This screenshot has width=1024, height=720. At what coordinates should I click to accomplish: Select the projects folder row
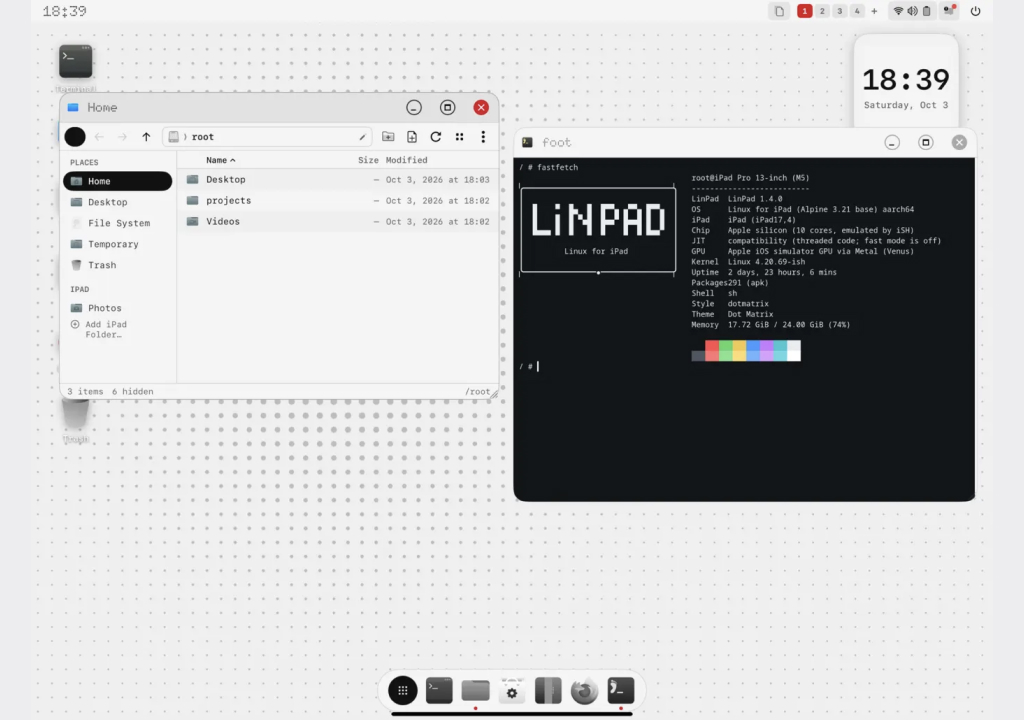[338, 201]
